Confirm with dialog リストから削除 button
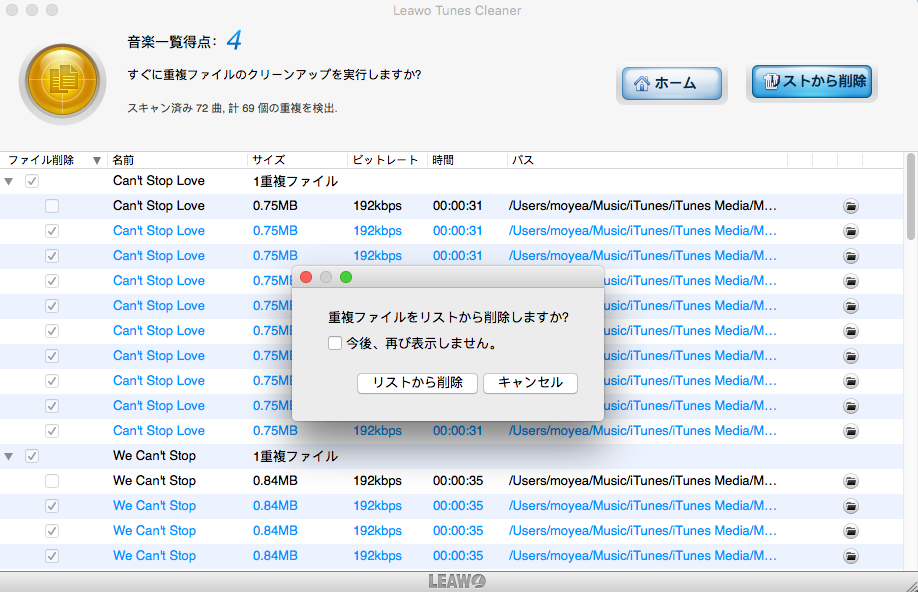 tap(417, 383)
